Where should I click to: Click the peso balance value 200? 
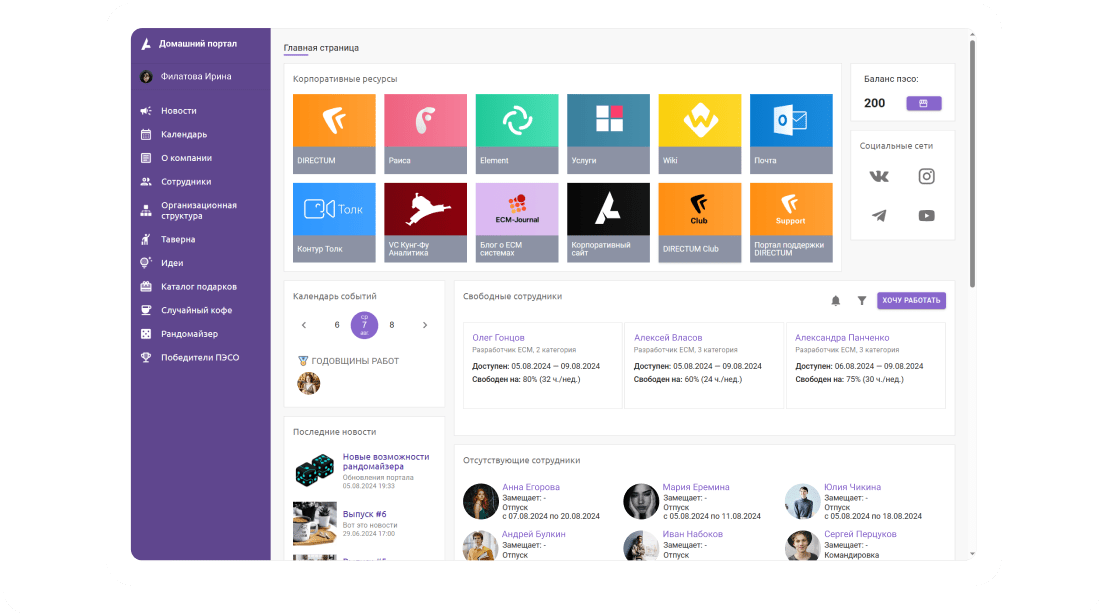click(x=874, y=103)
